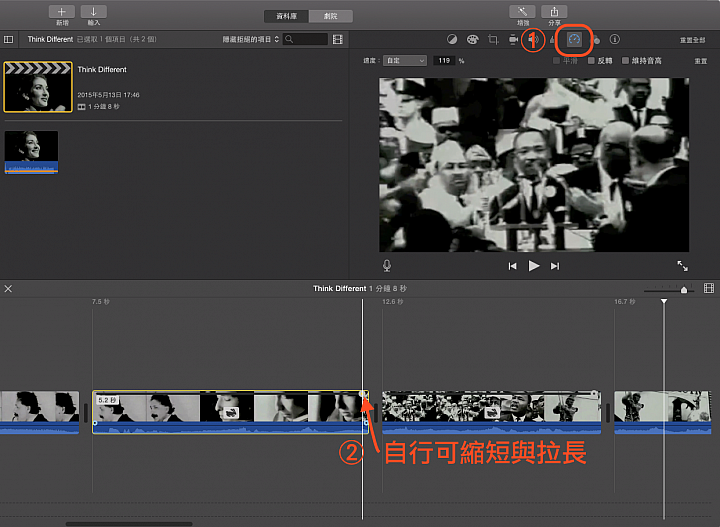Click the 重置 speed reset button
Screen dimensions: 720x527
[x=701, y=61]
